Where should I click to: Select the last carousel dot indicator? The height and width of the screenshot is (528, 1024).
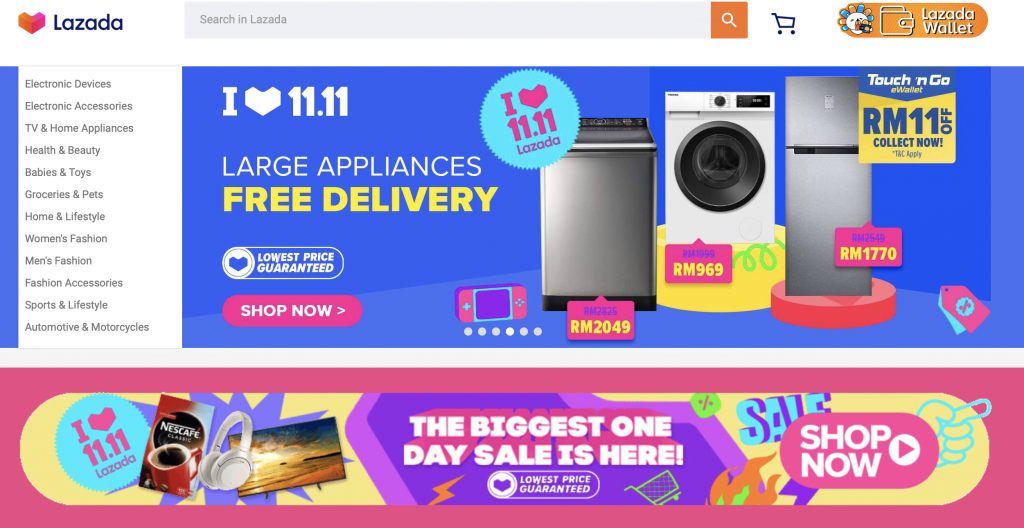pos(537,331)
